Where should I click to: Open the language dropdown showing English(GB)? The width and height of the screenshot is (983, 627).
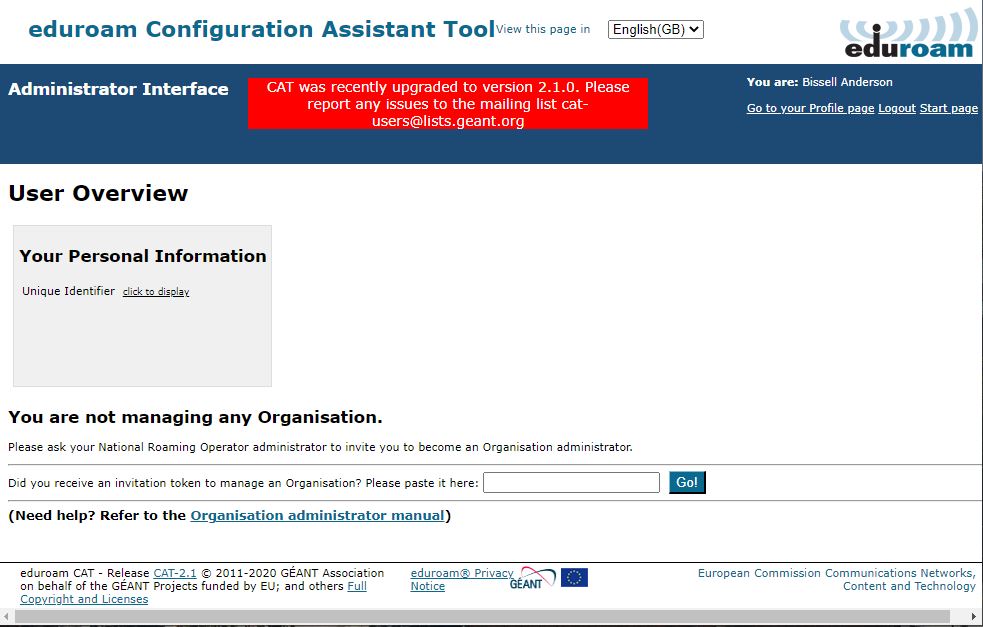pyautogui.click(x=655, y=29)
